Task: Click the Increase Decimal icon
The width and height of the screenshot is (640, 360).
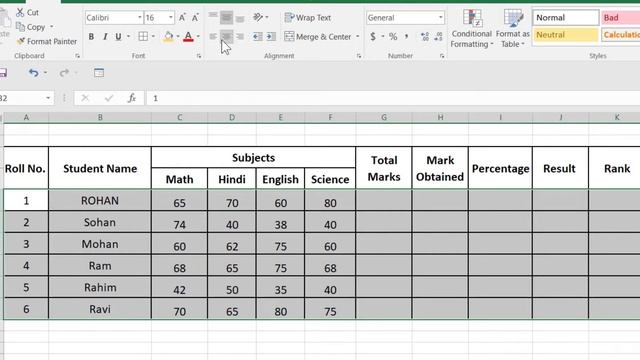Action: tap(425, 37)
